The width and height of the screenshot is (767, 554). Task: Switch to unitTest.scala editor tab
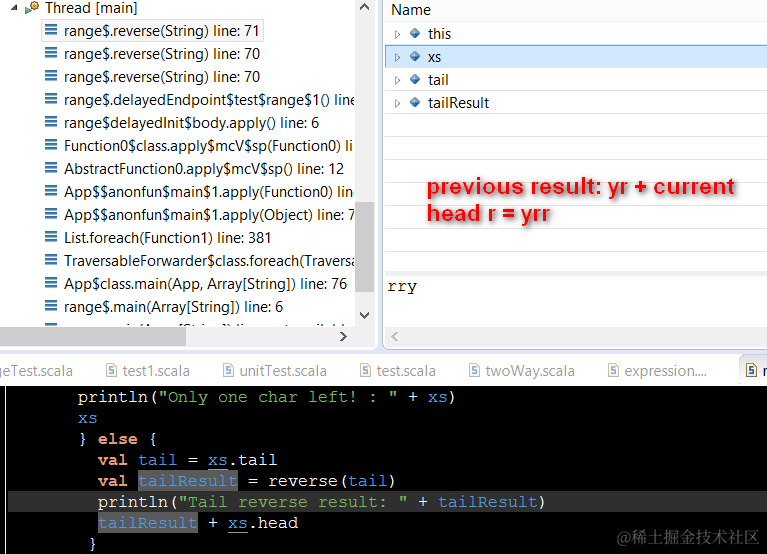point(275,371)
